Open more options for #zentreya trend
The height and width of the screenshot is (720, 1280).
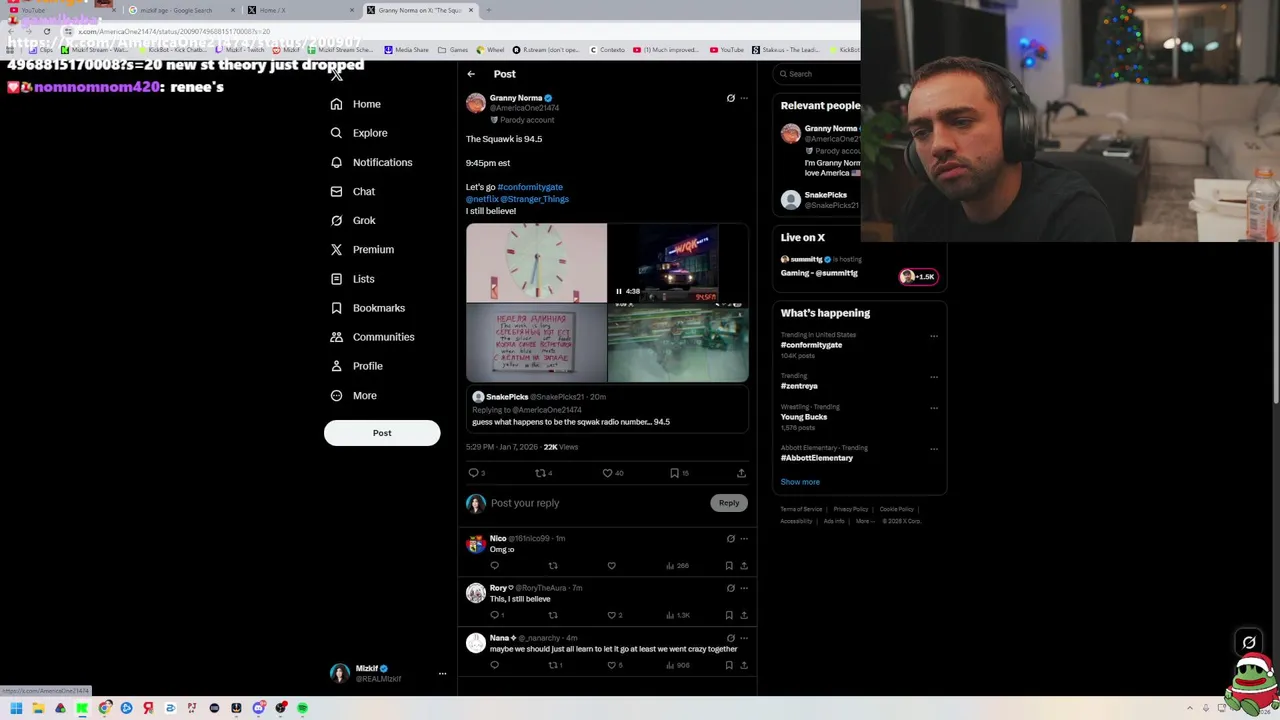pos(934,377)
